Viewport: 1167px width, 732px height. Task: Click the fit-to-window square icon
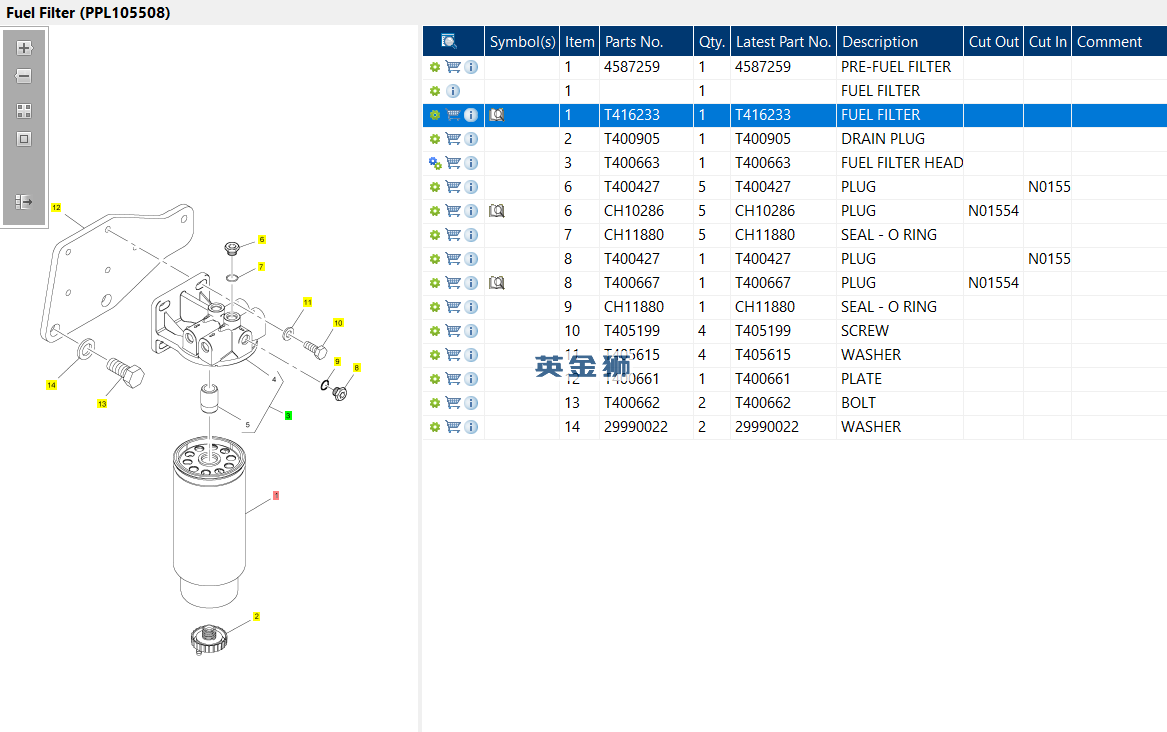click(x=24, y=139)
